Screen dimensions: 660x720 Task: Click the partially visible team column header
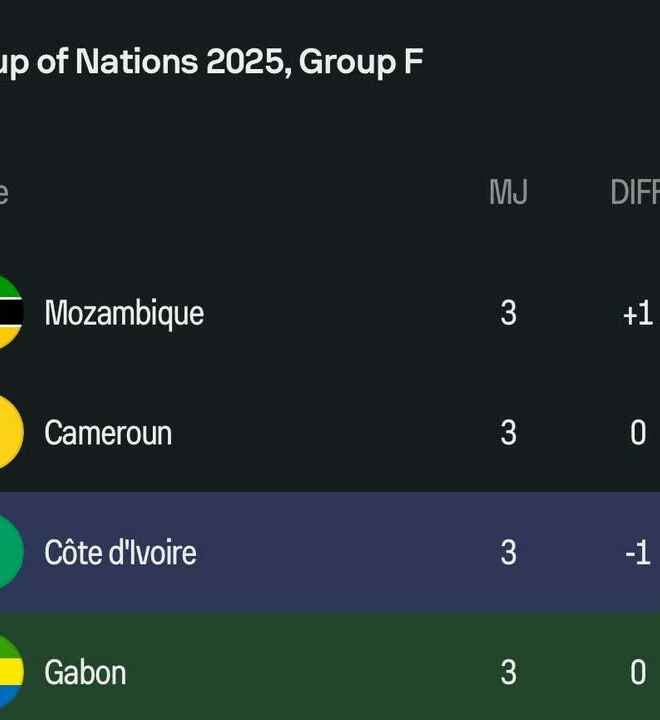pyautogui.click(x=4, y=193)
